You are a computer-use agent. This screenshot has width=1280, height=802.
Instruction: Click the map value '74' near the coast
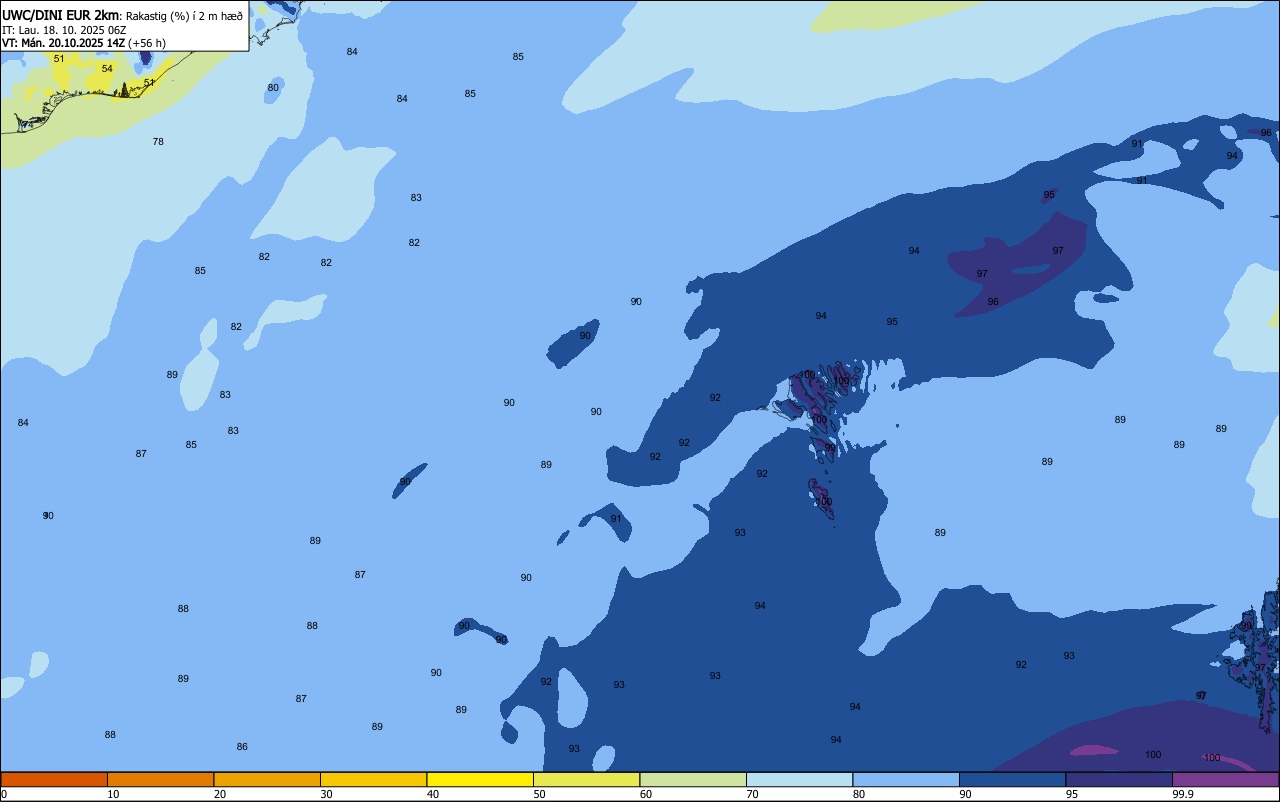pos(27,125)
